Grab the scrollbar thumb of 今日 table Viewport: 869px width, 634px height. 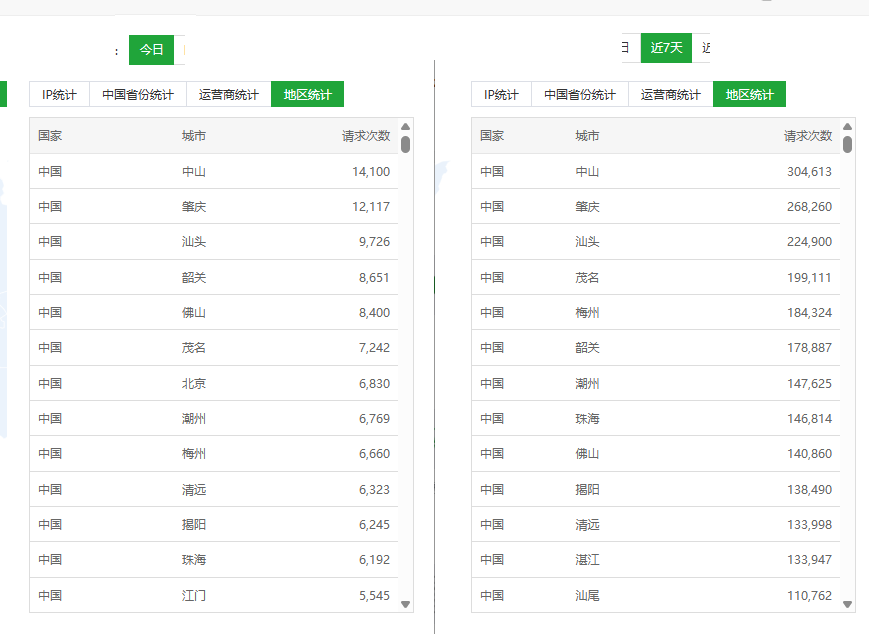pos(406,144)
